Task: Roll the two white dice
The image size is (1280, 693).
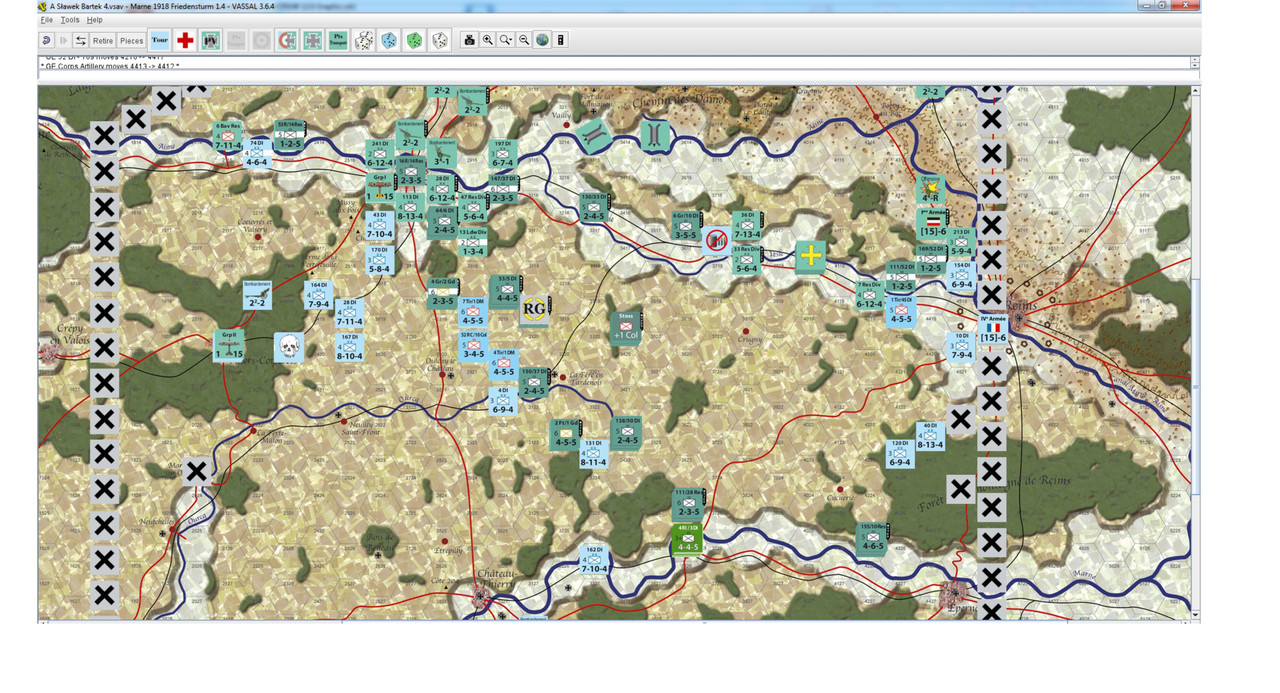Action: coord(364,41)
